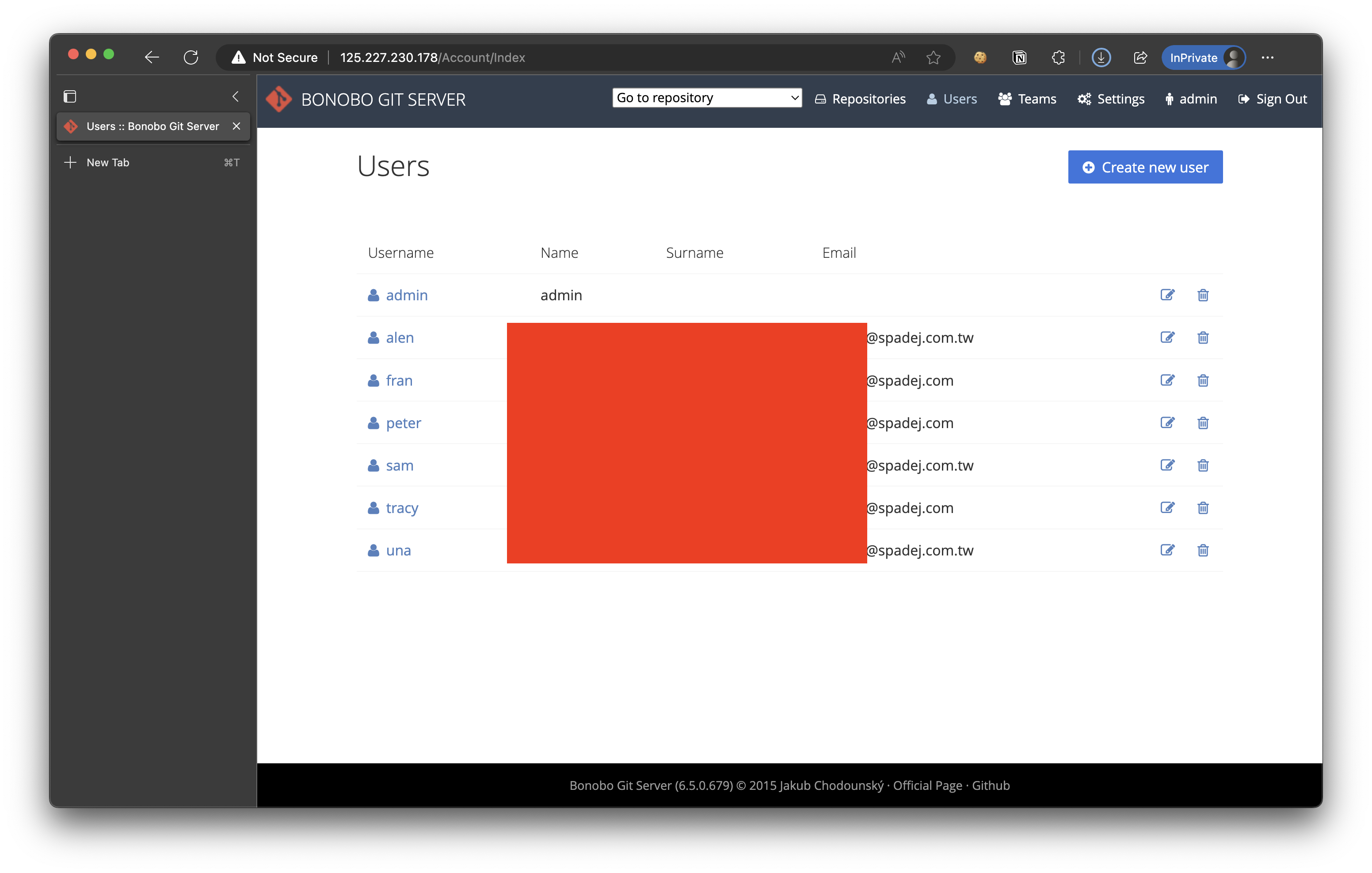Edit the alen user
The width and height of the screenshot is (1372, 873).
[x=1167, y=337]
